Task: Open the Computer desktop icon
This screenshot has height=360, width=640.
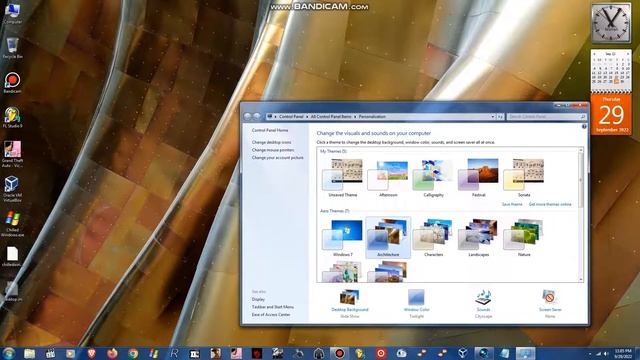Action: tap(12, 13)
